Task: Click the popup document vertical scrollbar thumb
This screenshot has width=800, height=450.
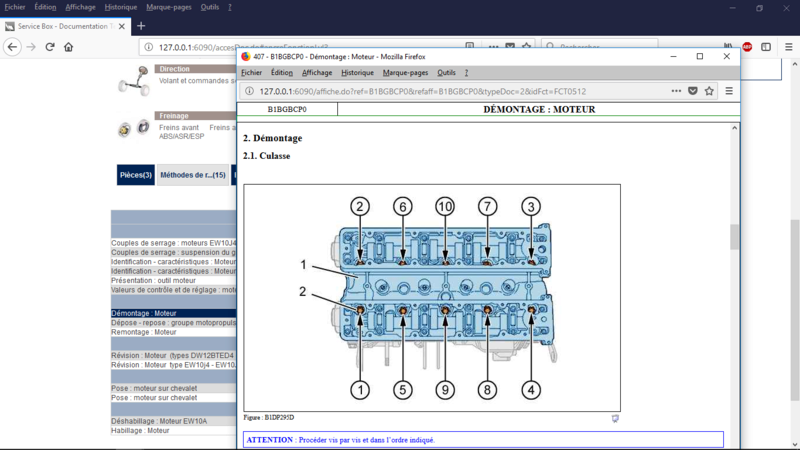Action: [x=734, y=237]
